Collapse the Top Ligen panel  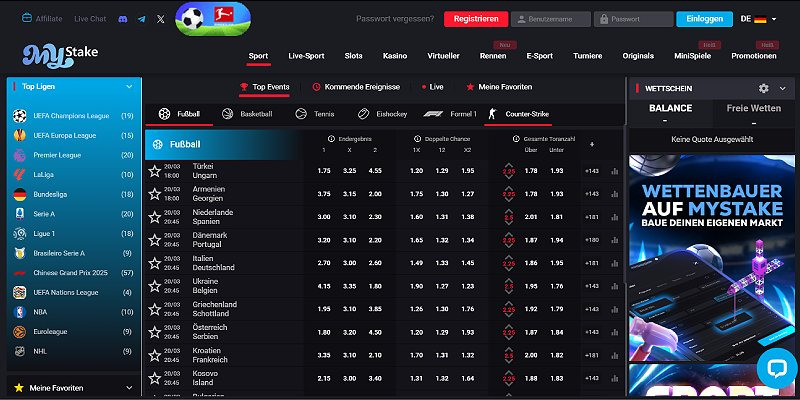click(129, 87)
